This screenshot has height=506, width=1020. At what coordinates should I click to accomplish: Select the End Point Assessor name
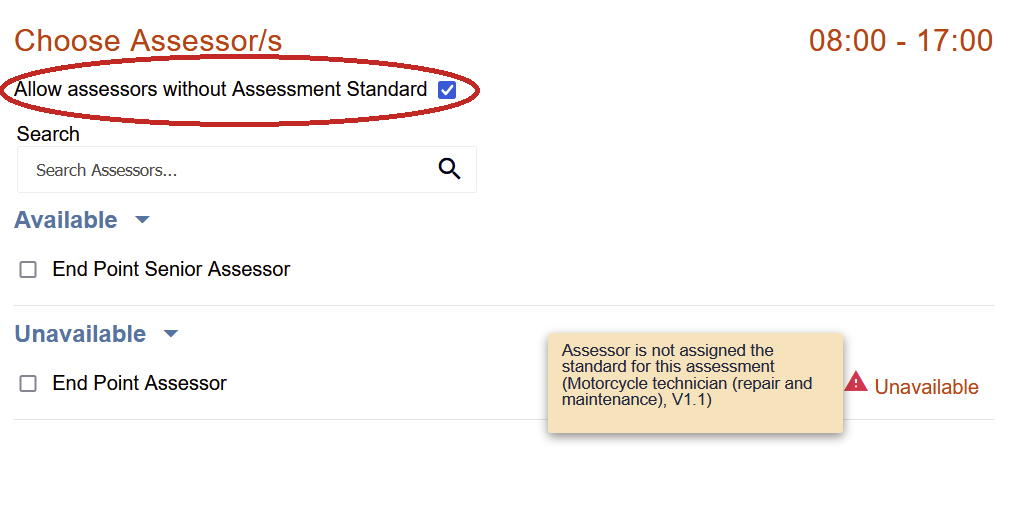click(139, 383)
